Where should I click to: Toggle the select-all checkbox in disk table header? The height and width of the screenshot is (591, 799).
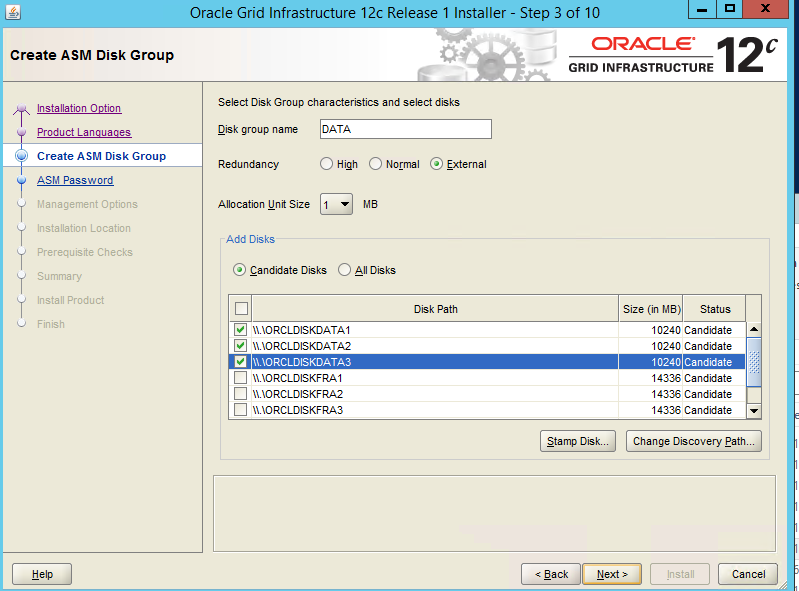[241, 308]
